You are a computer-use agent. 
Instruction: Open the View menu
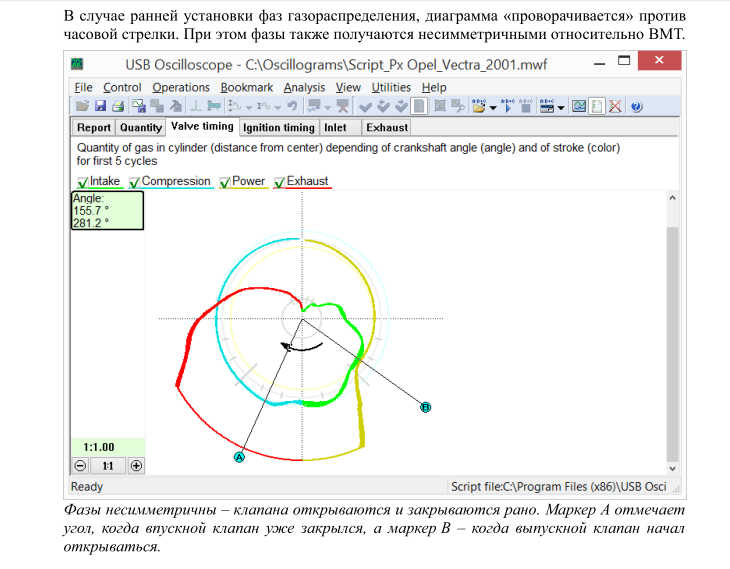click(348, 88)
